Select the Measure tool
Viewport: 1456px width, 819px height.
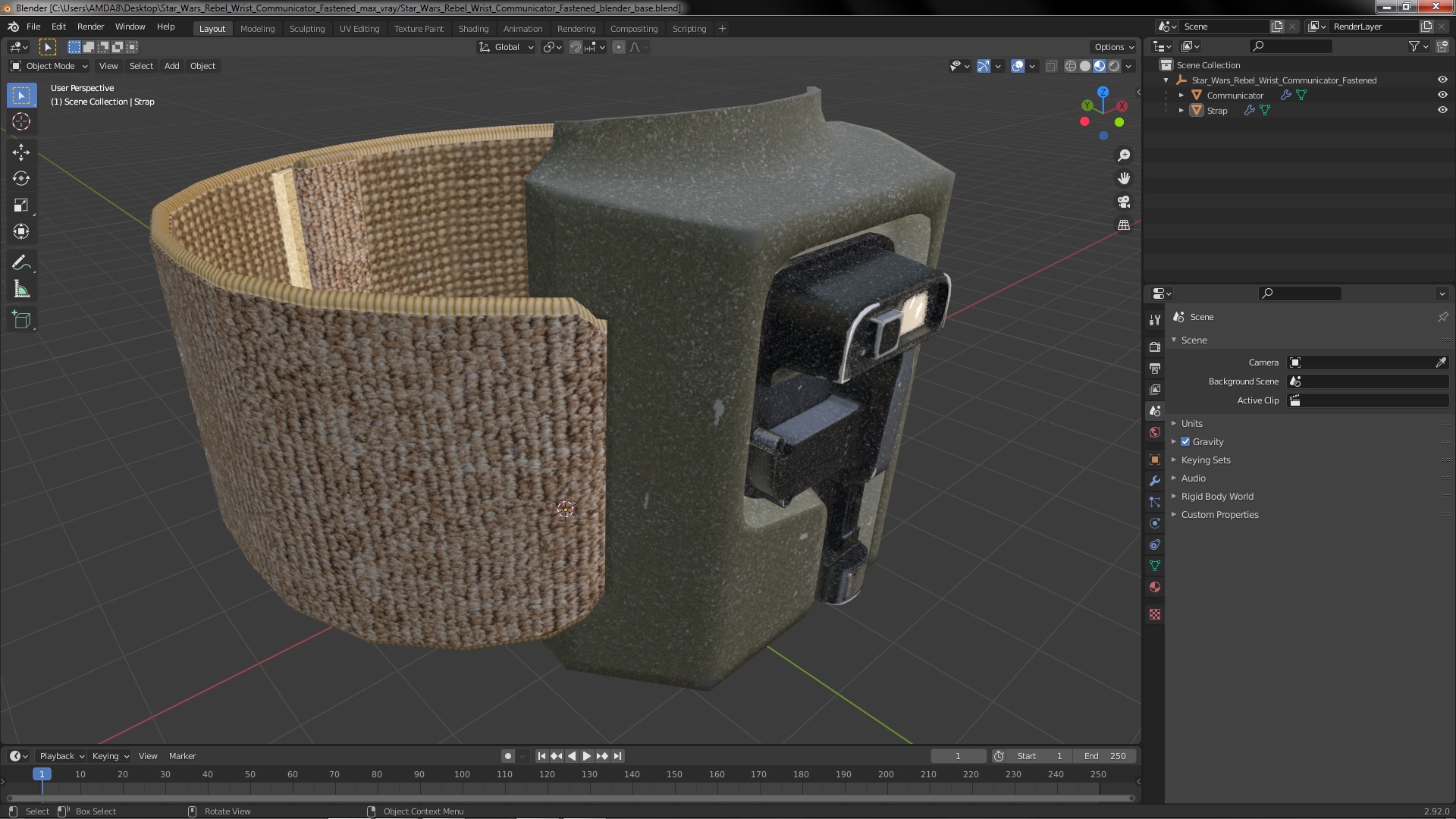point(21,290)
